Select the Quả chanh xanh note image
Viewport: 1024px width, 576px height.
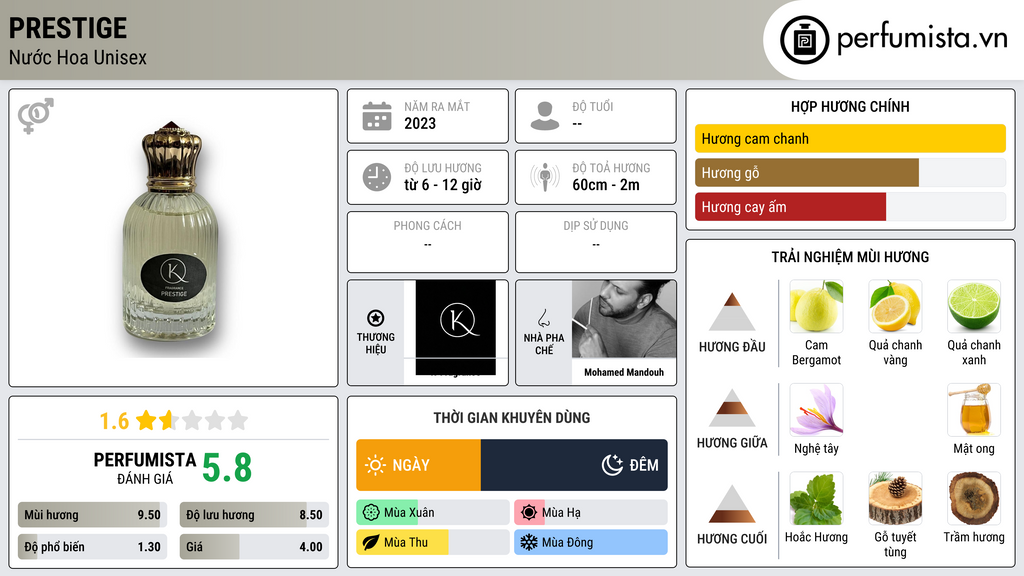(x=974, y=306)
